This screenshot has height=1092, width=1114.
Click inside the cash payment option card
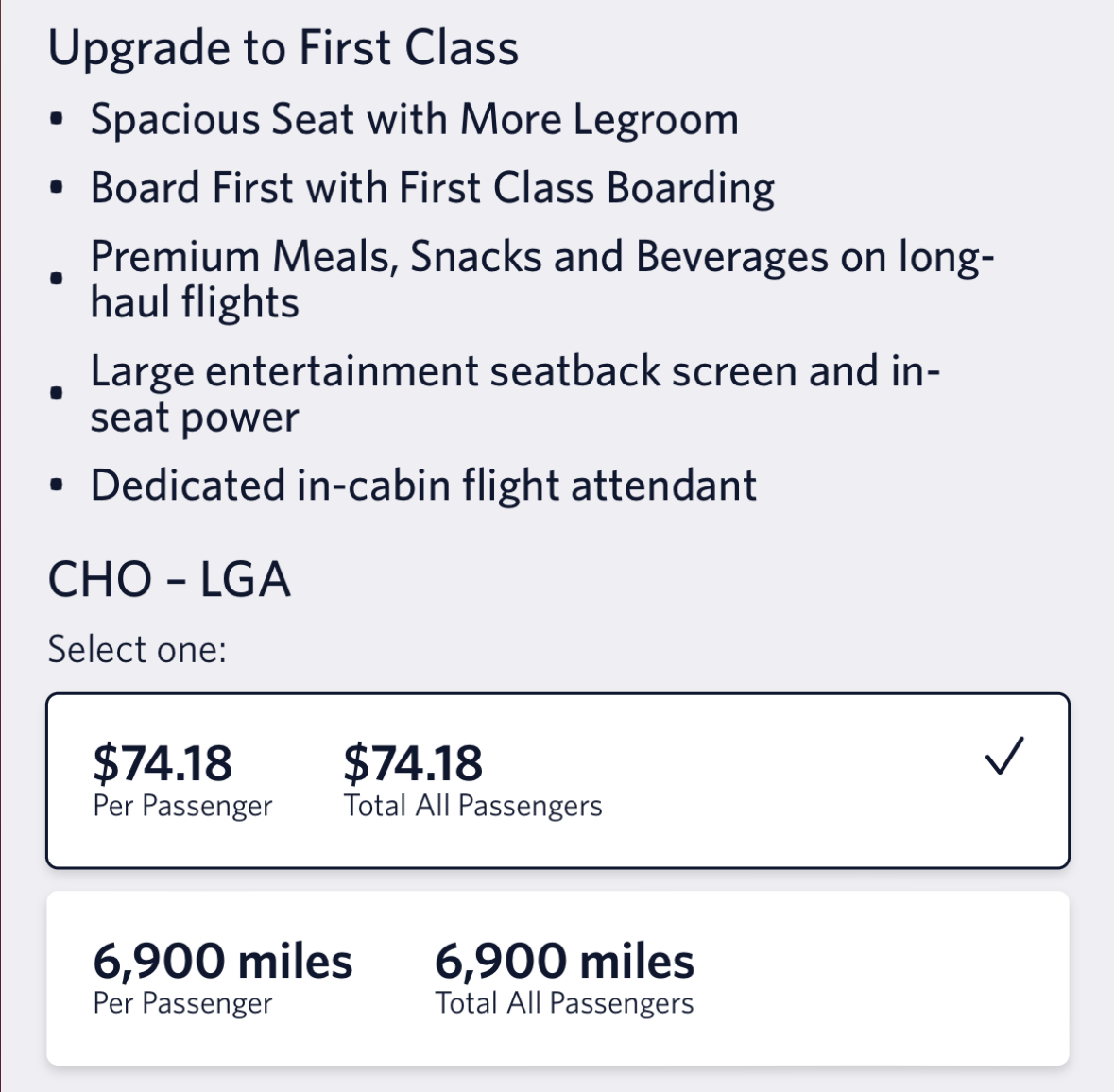[x=557, y=776]
